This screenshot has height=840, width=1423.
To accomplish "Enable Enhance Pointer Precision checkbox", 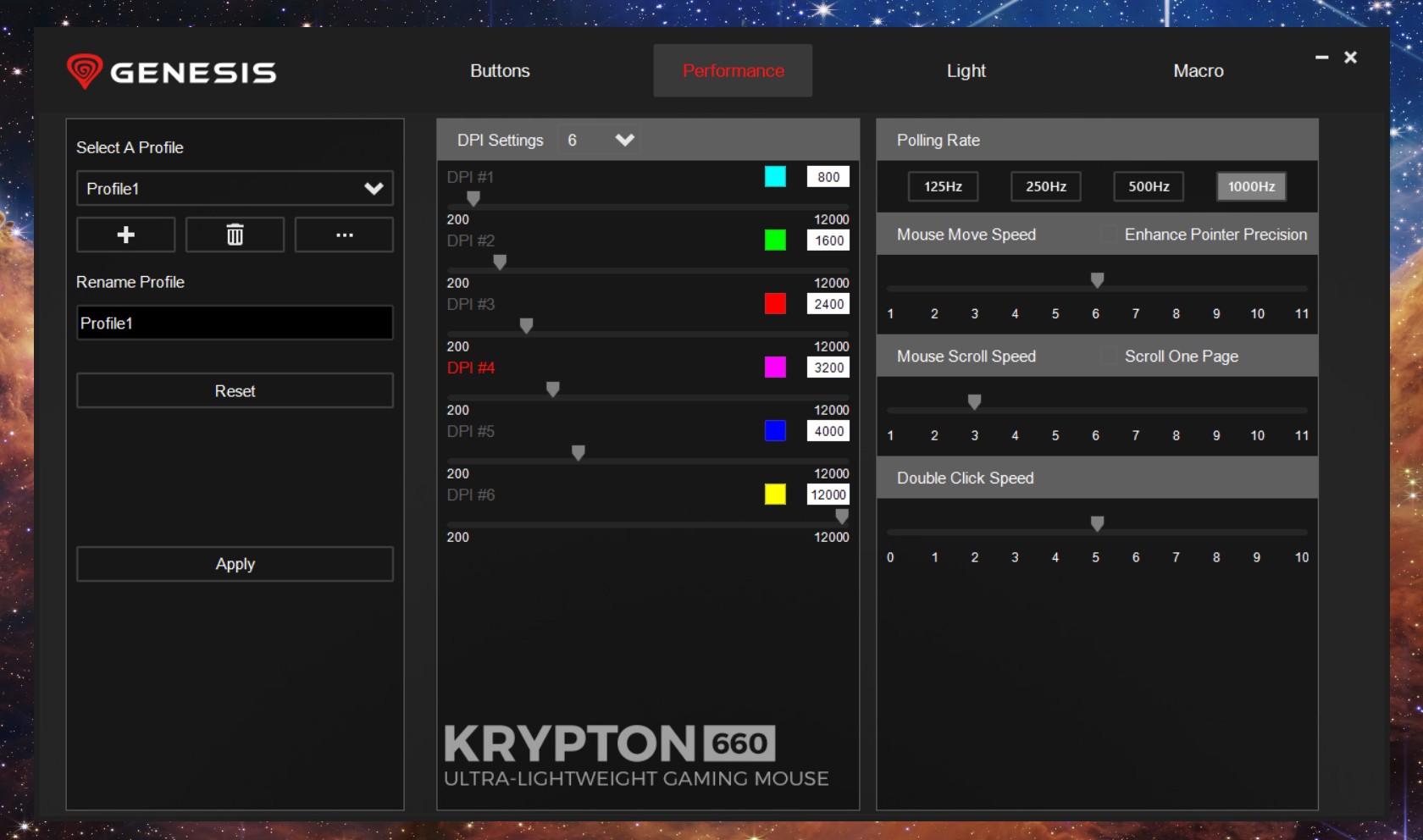I will (1108, 235).
